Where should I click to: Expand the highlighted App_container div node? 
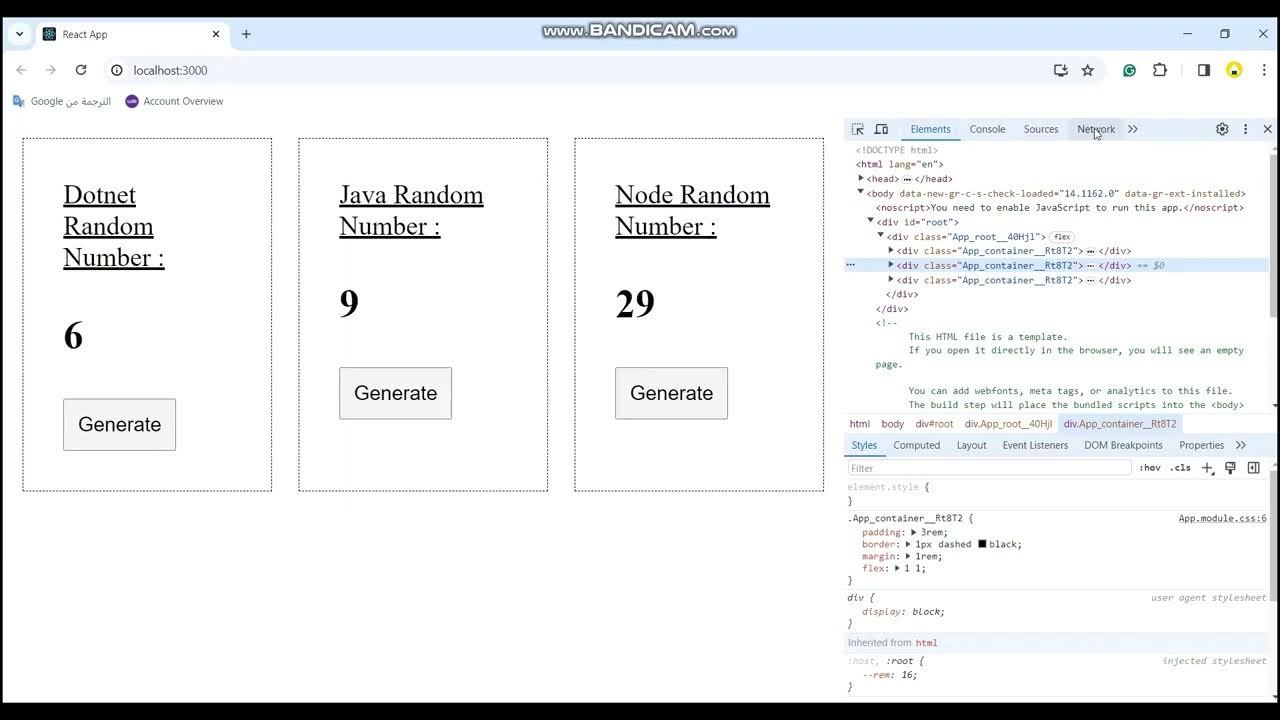tap(891, 265)
